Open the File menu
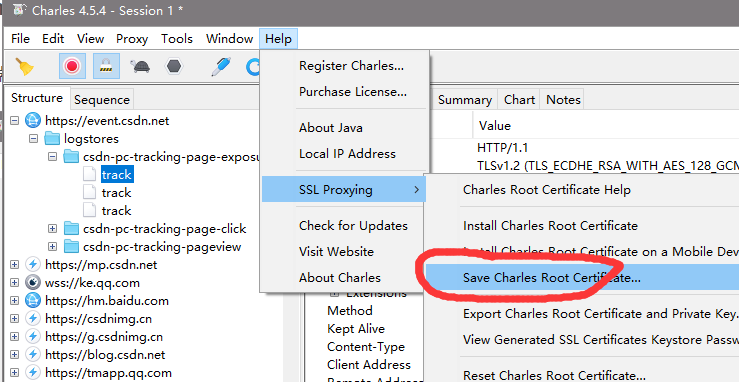This screenshot has width=739, height=382. [x=20, y=39]
